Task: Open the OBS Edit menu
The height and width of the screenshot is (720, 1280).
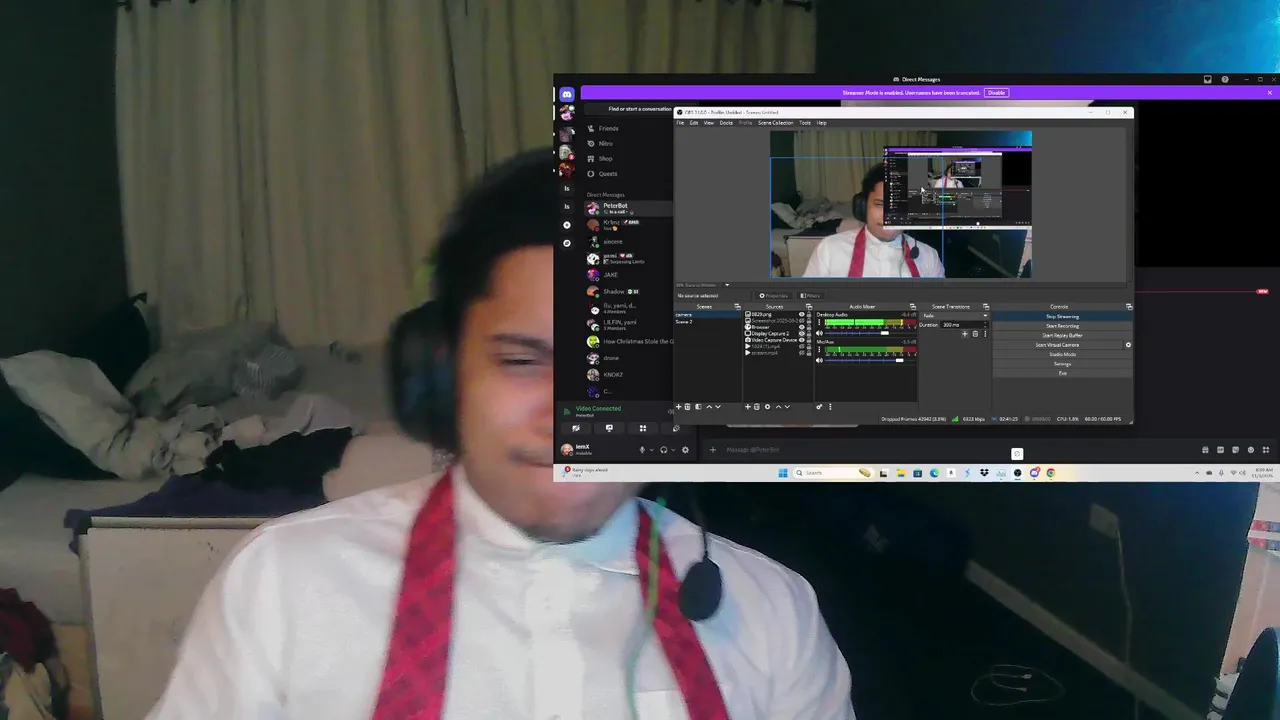Action: click(694, 123)
